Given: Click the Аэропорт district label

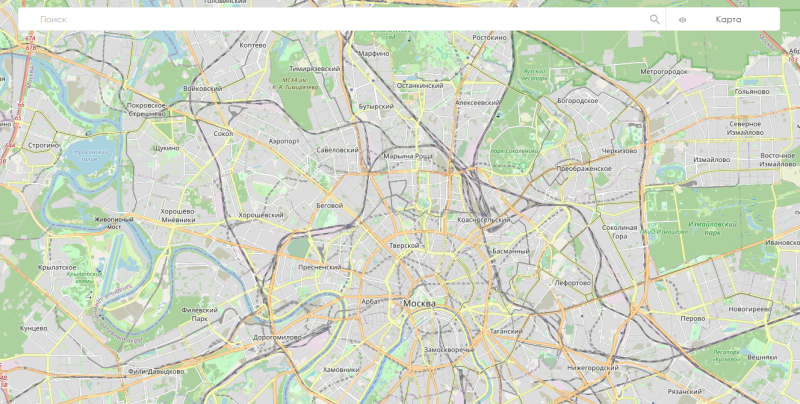Looking at the screenshot, I should pos(284,141).
